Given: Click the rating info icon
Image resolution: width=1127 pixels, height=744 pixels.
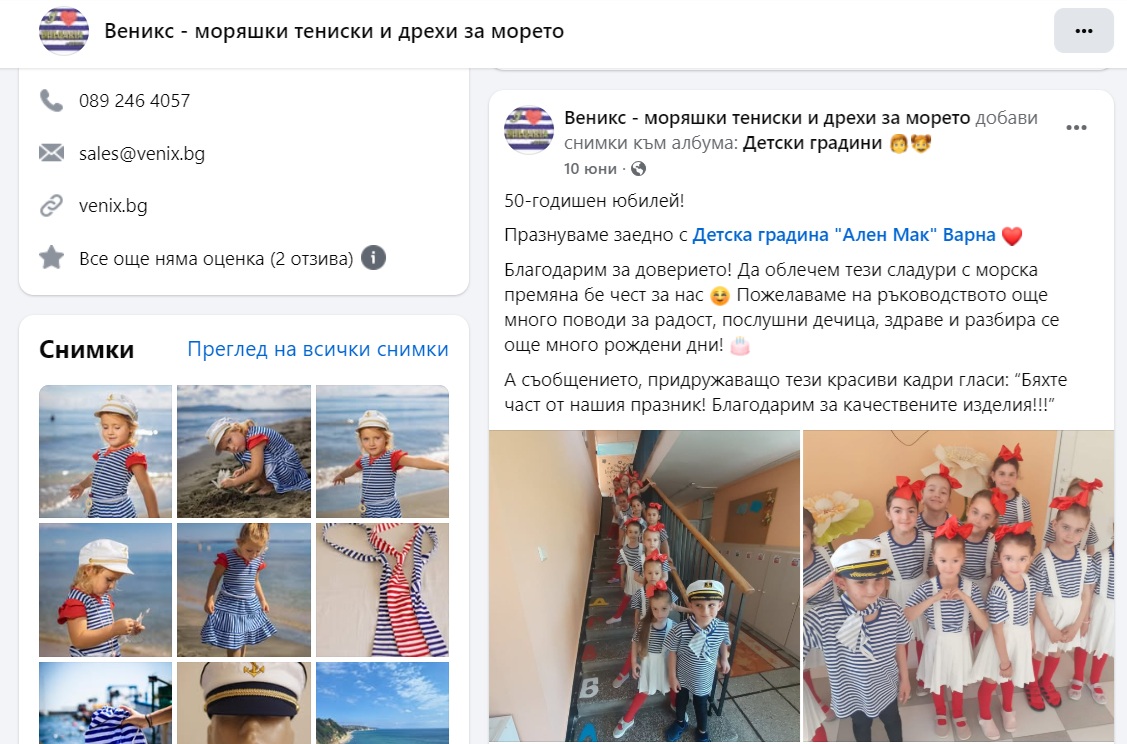Looking at the screenshot, I should pos(373,257).
